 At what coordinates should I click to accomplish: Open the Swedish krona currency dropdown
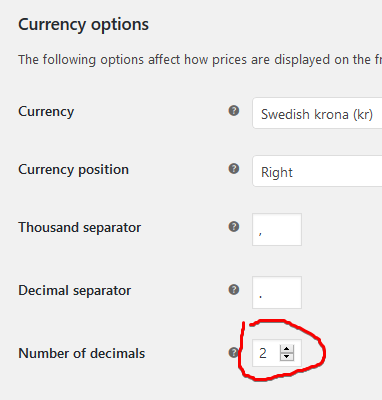(317, 113)
